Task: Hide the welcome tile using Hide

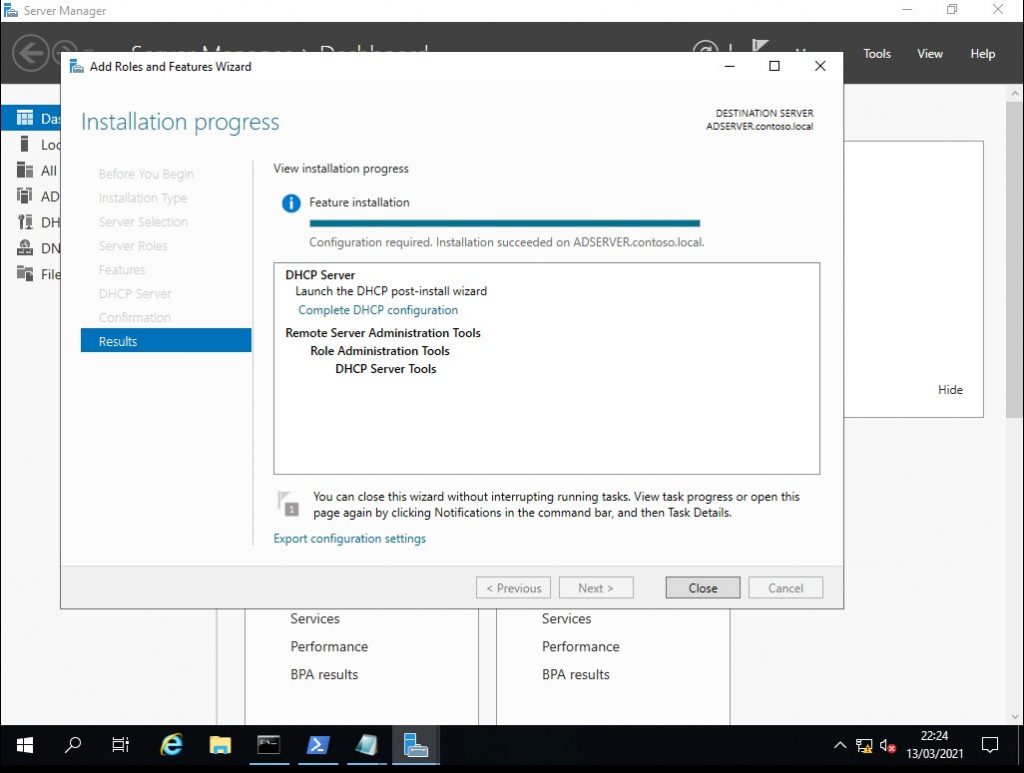Action: tap(950, 390)
